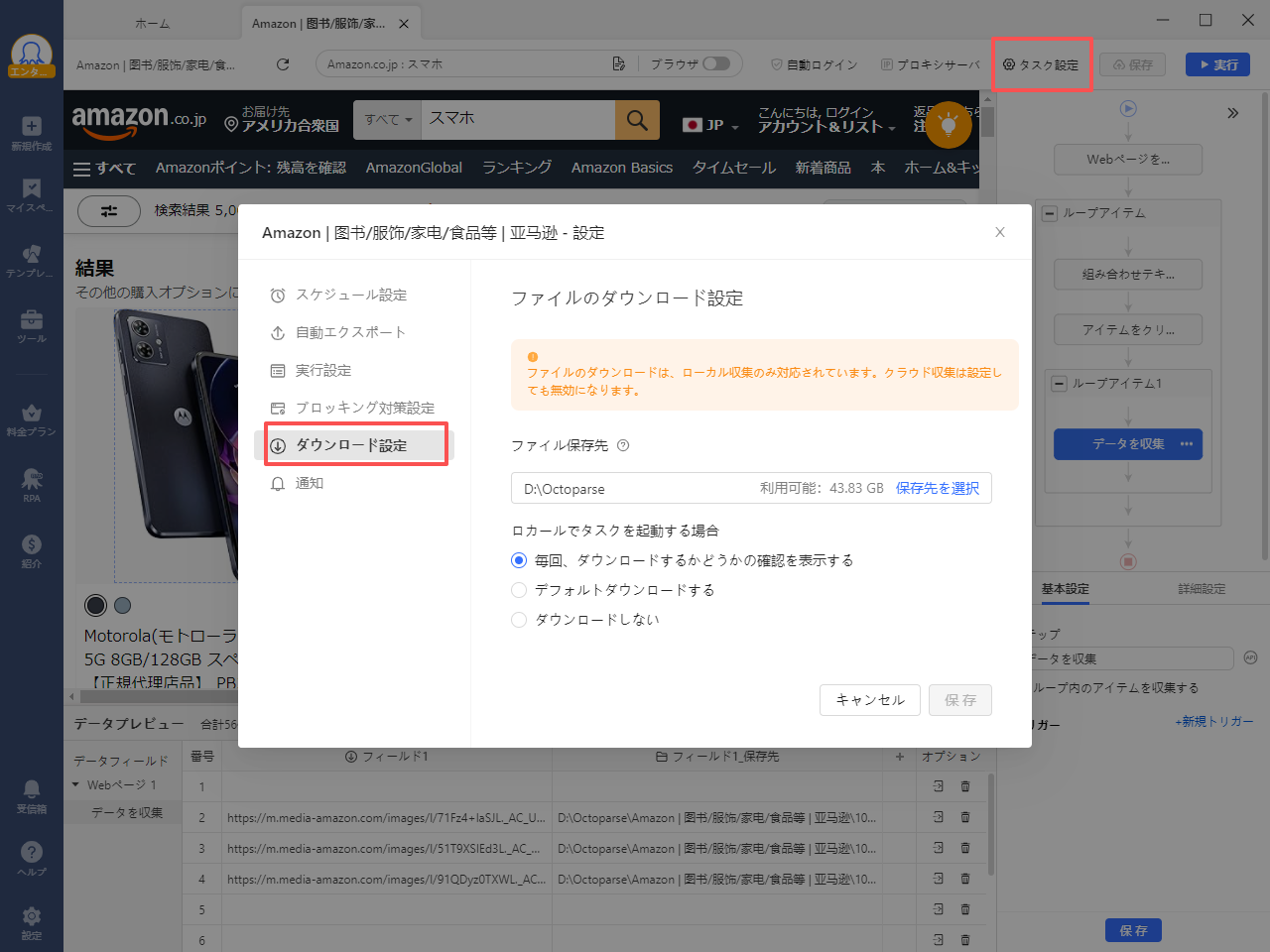The image size is (1270, 952).
Task: Open タスク設定 in the top toolbar
Action: click(x=1042, y=63)
